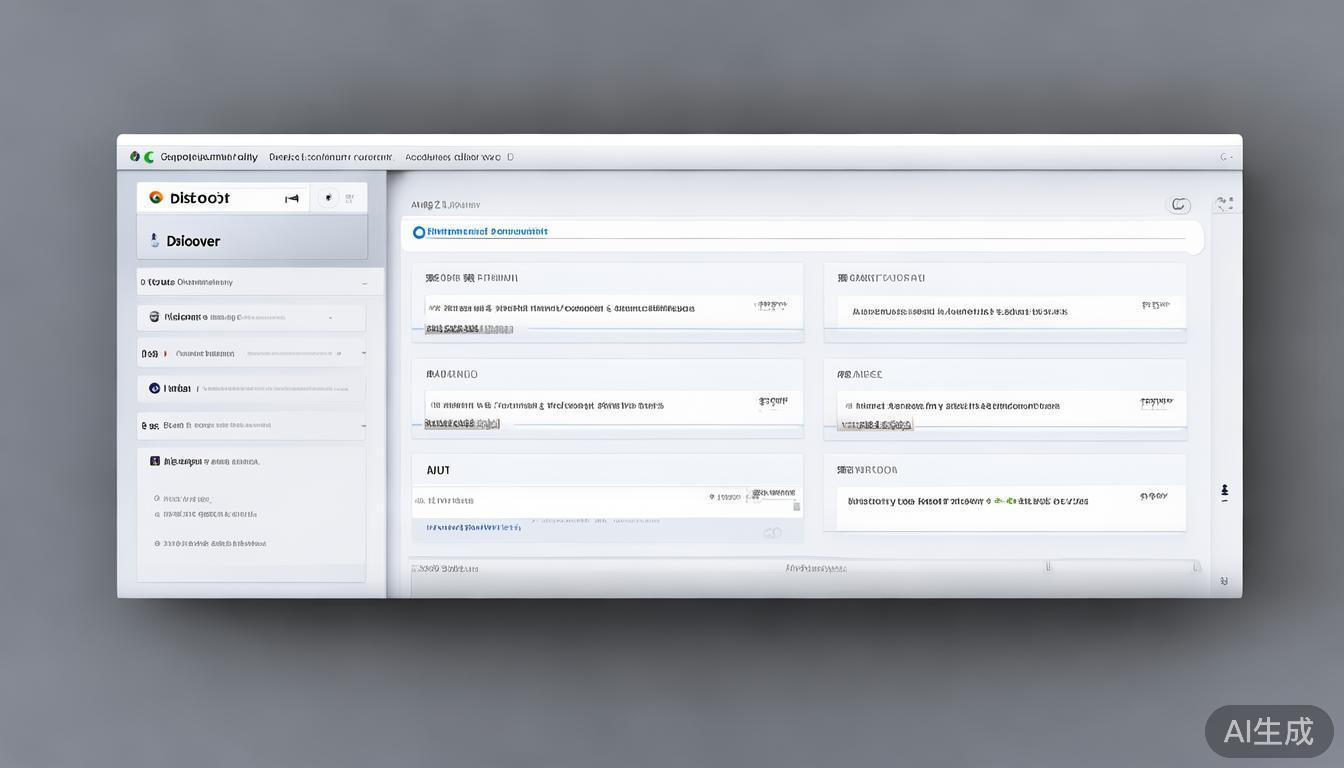Open the Discover item in the sidebar
The image size is (1344, 768).
click(193, 241)
